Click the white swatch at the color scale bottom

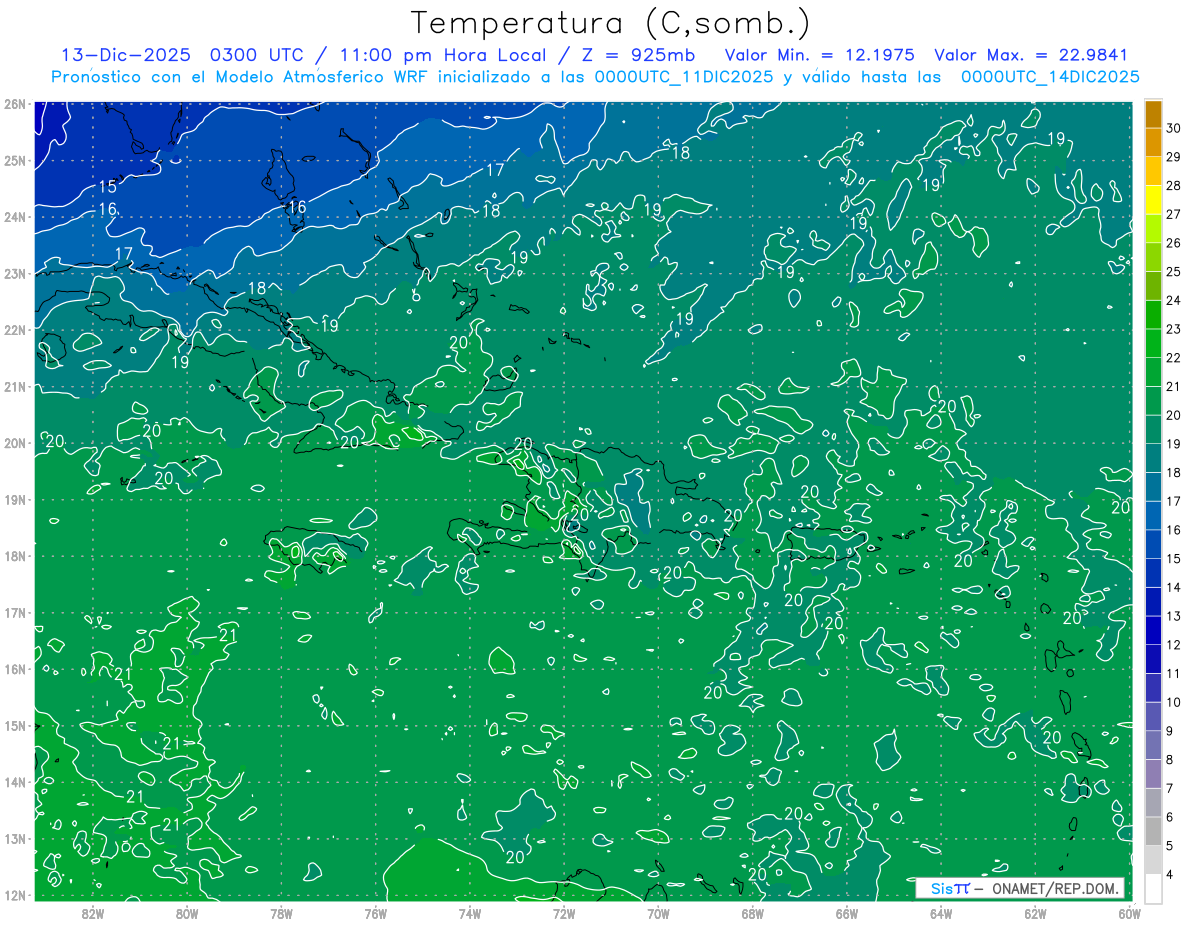pos(1153,887)
